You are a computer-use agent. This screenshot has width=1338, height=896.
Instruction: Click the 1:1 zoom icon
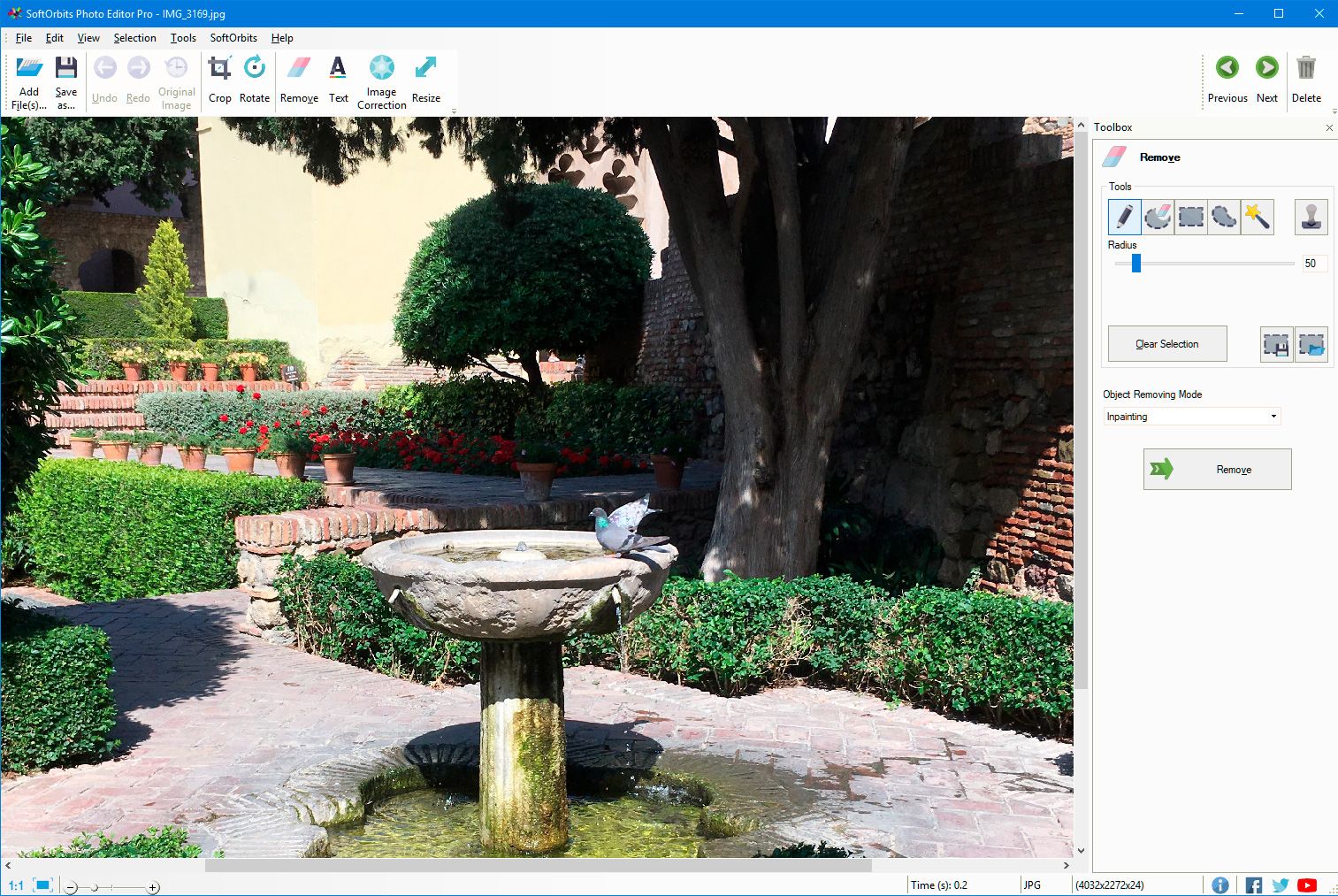16,885
